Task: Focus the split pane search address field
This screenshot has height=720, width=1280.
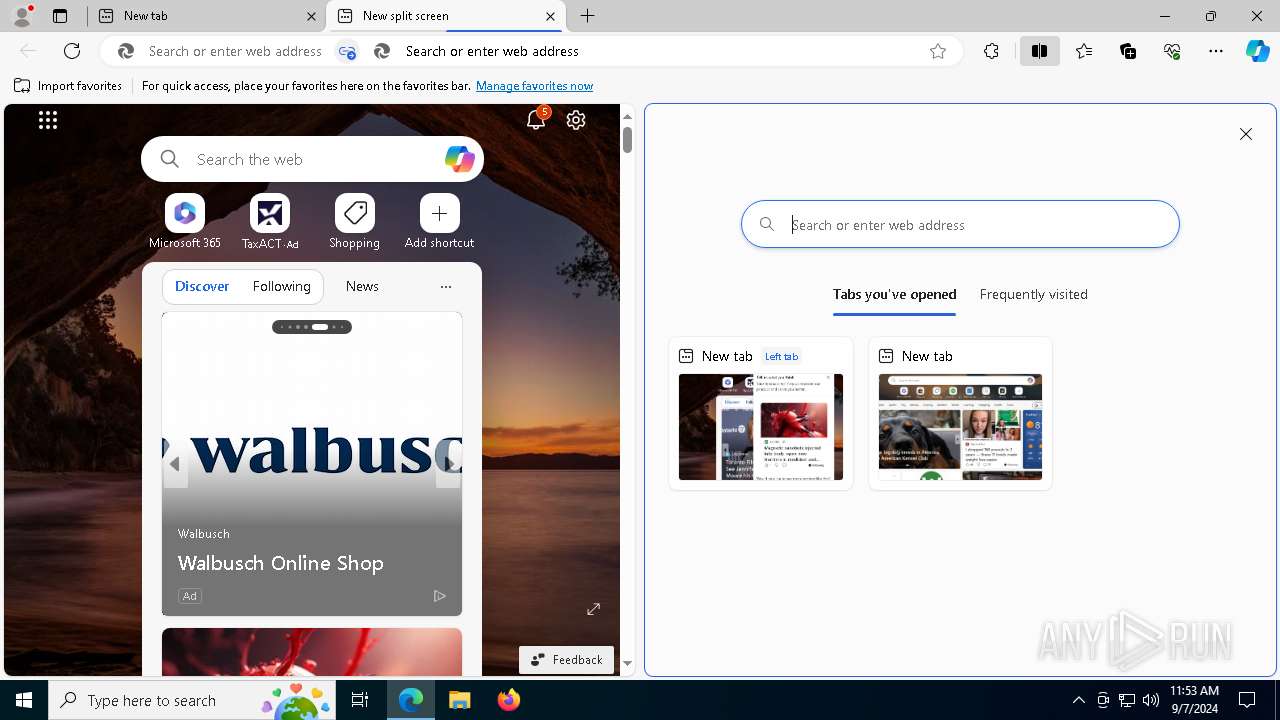Action: click(960, 224)
